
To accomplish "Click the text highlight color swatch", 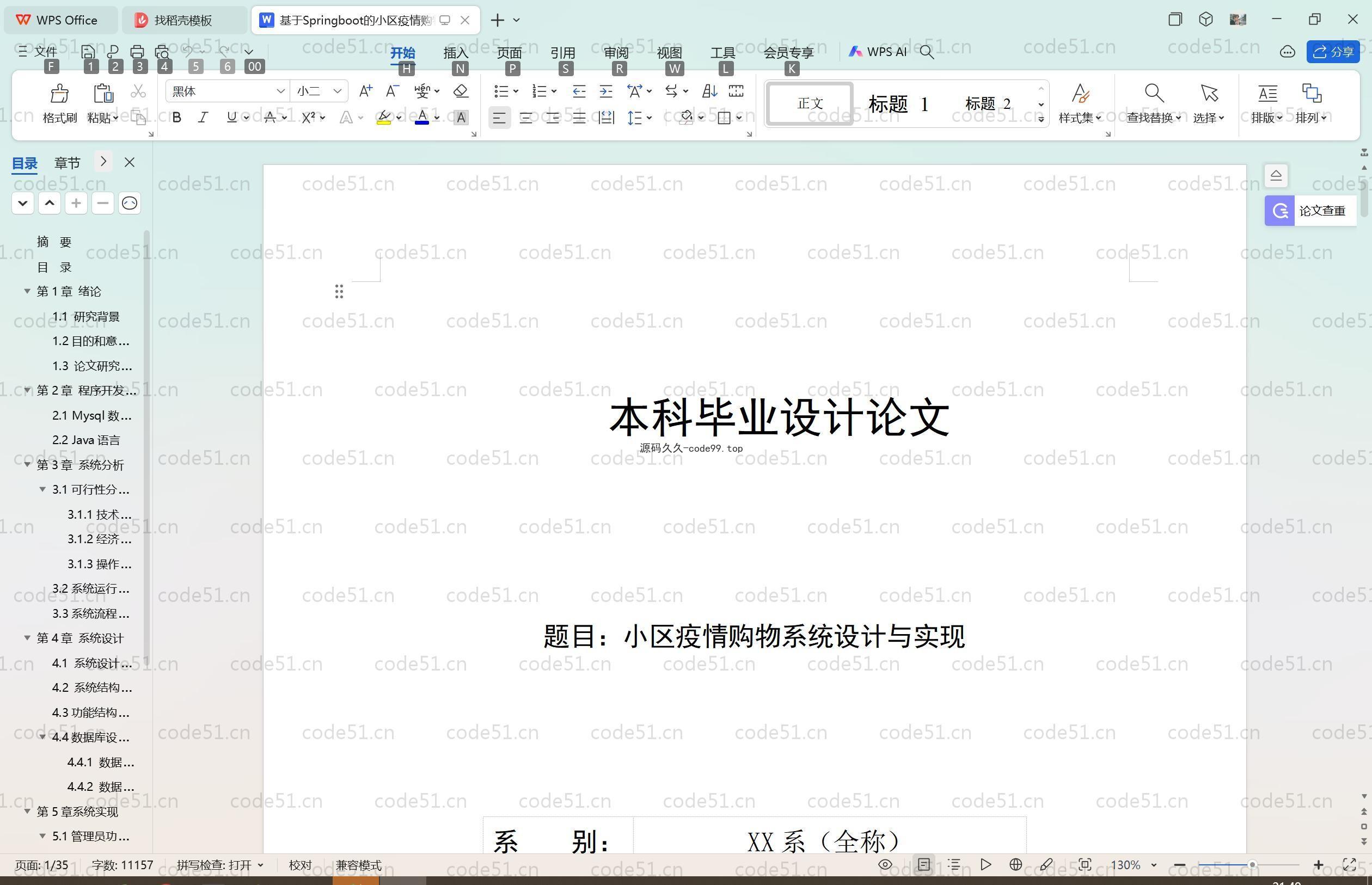I will pyautogui.click(x=384, y=118).
